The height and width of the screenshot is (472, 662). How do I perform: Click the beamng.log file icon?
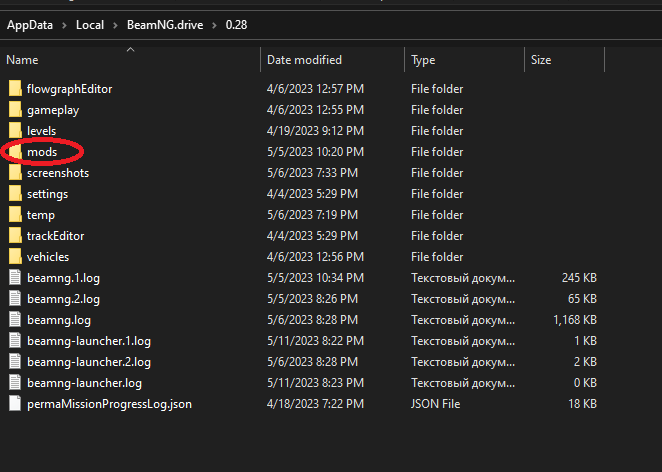15,320
